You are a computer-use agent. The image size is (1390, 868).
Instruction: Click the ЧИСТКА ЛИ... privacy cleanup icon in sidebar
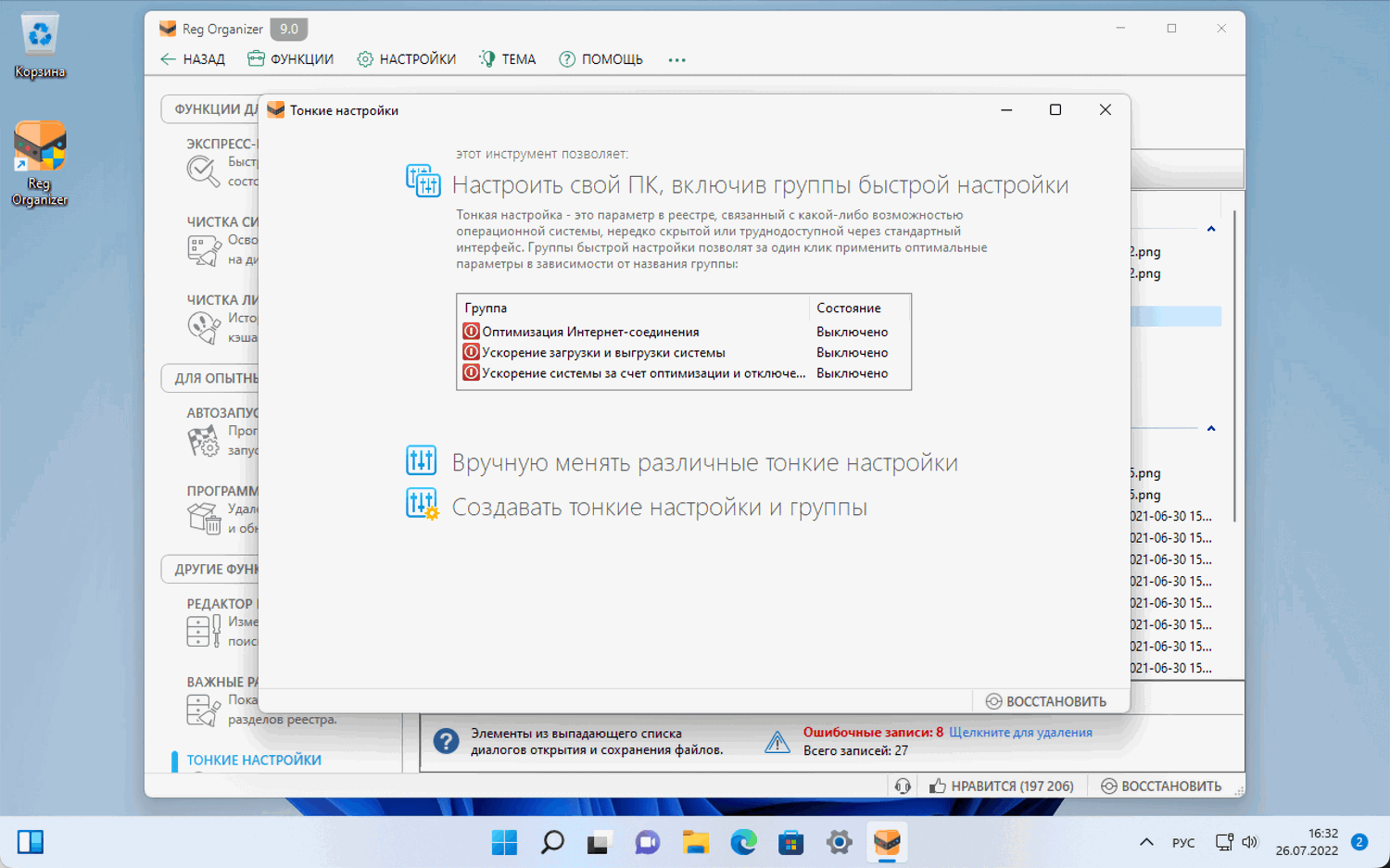(x=203, y=327)
